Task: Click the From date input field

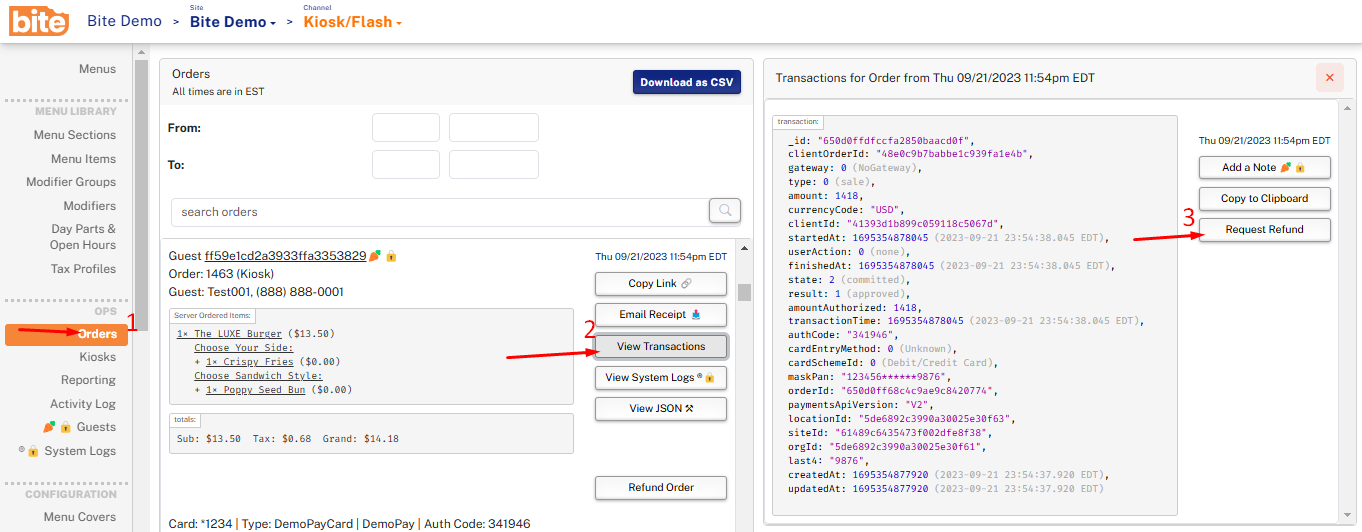Action: coord(405,128)
